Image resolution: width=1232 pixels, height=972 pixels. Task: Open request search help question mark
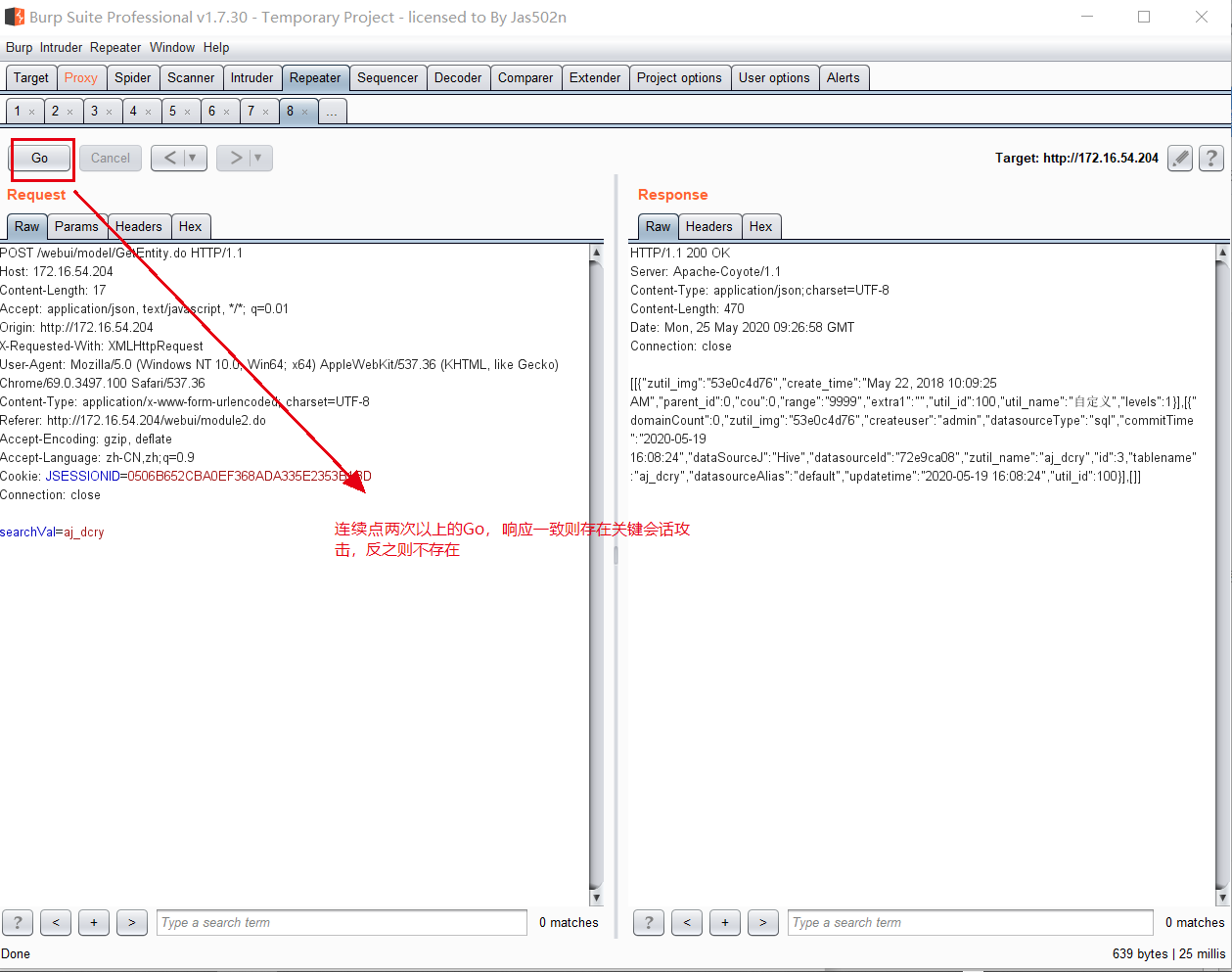point(18,922)
